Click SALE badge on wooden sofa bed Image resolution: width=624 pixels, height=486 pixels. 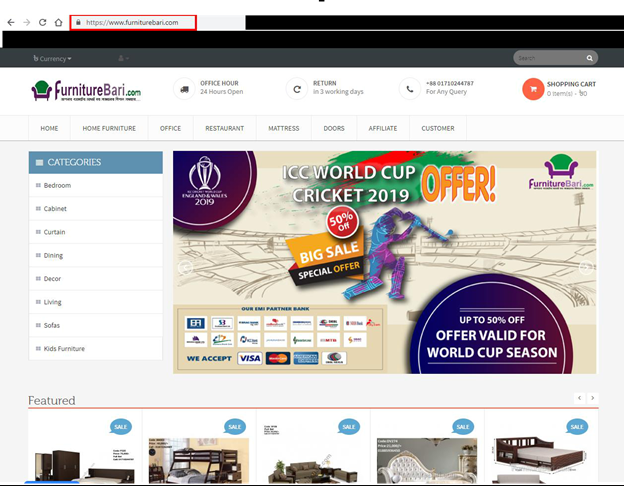click(577, 427)
